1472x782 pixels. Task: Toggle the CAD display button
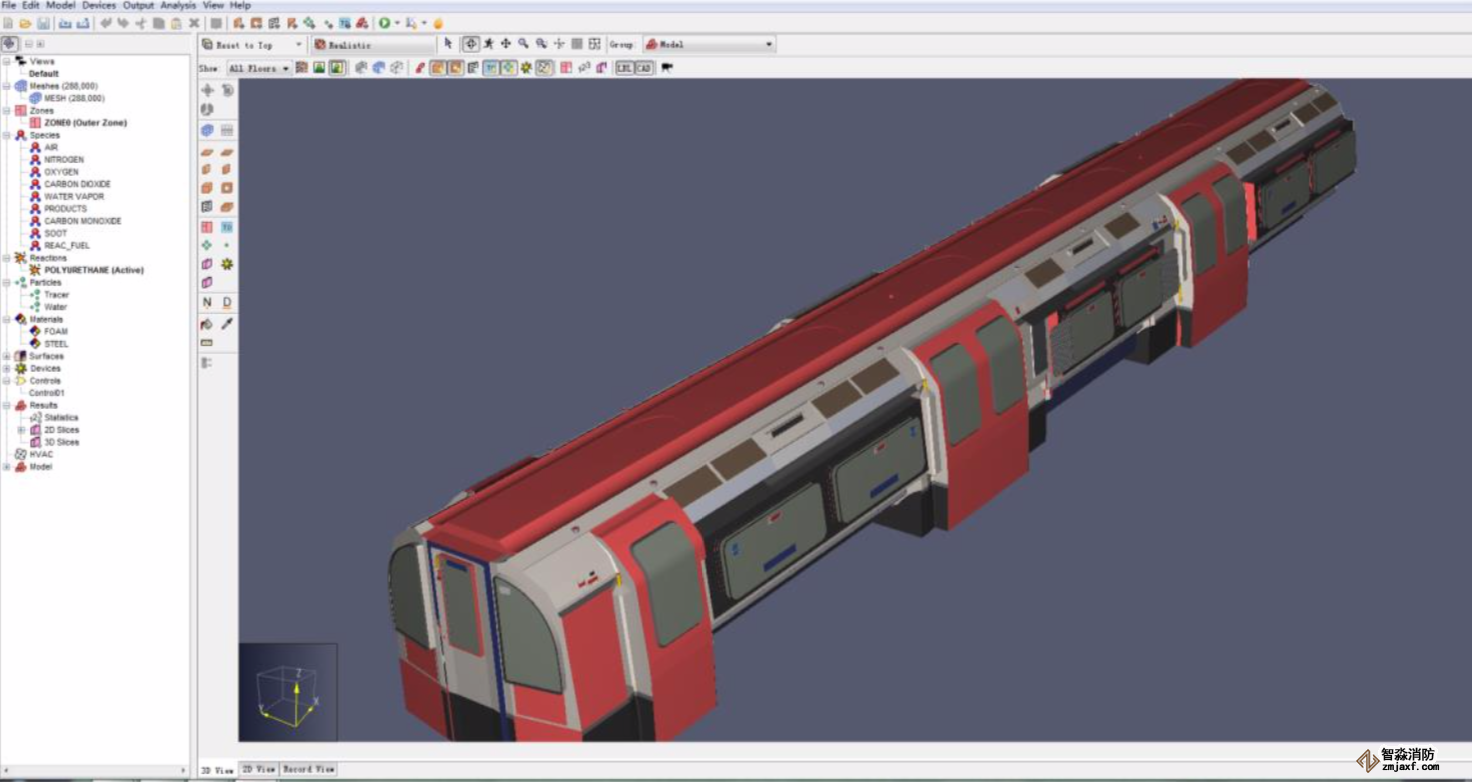644,68
